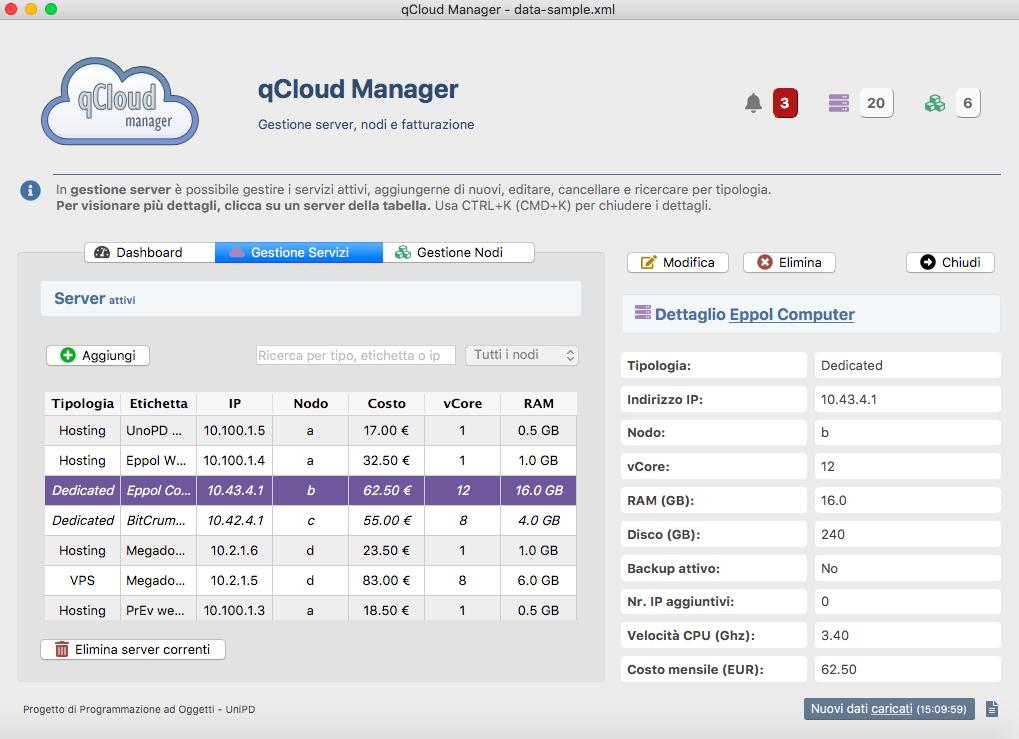
Task: Open the Eppol Computer link in details
Action: tap(792, 314)
